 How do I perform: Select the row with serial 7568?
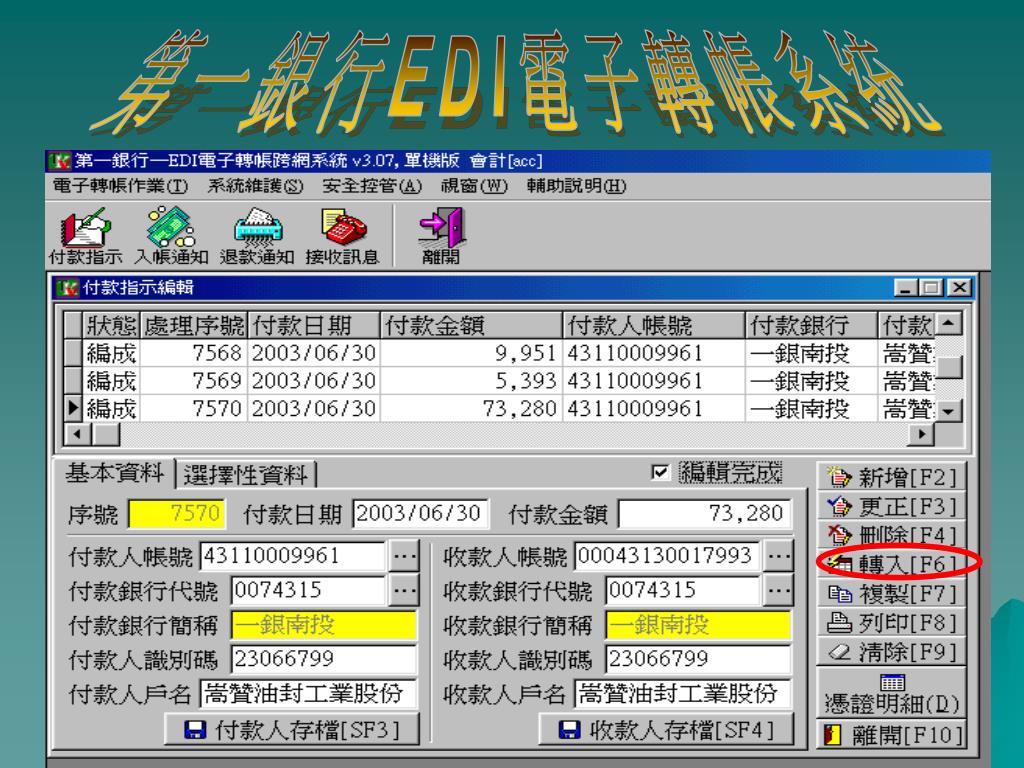(x=500, y=353)
